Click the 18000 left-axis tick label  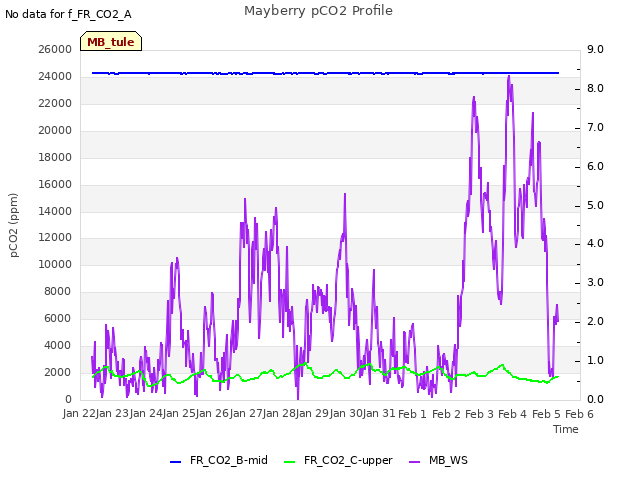[55, 157]
